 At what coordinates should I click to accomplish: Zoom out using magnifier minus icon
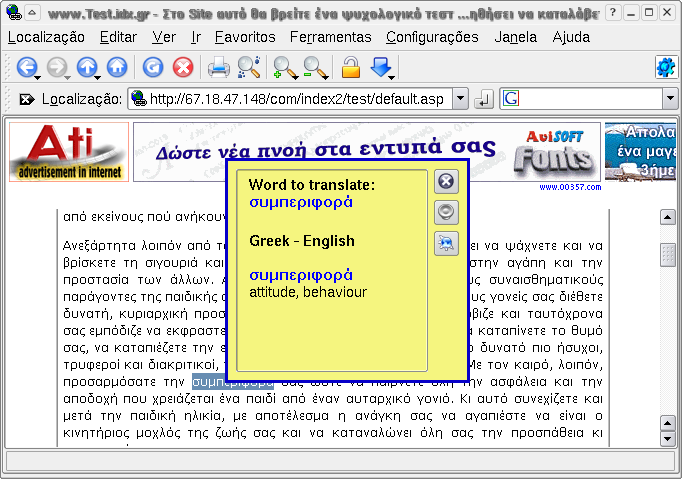pos(315,68)
